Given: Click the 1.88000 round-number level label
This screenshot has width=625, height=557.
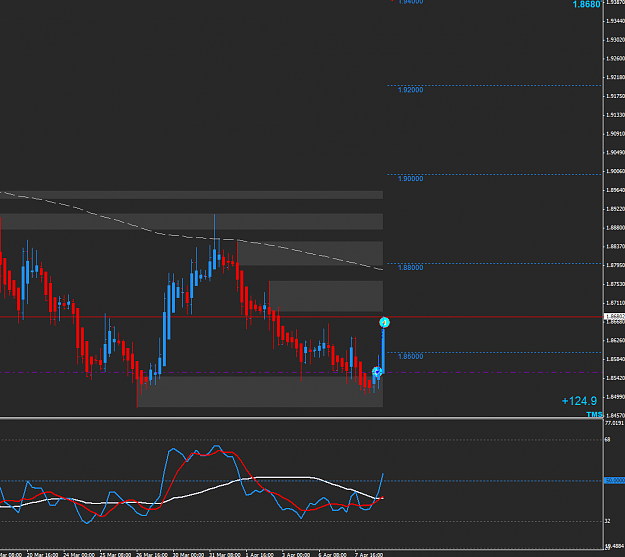Looking at the screenshot, I should (x=411, y=268).
